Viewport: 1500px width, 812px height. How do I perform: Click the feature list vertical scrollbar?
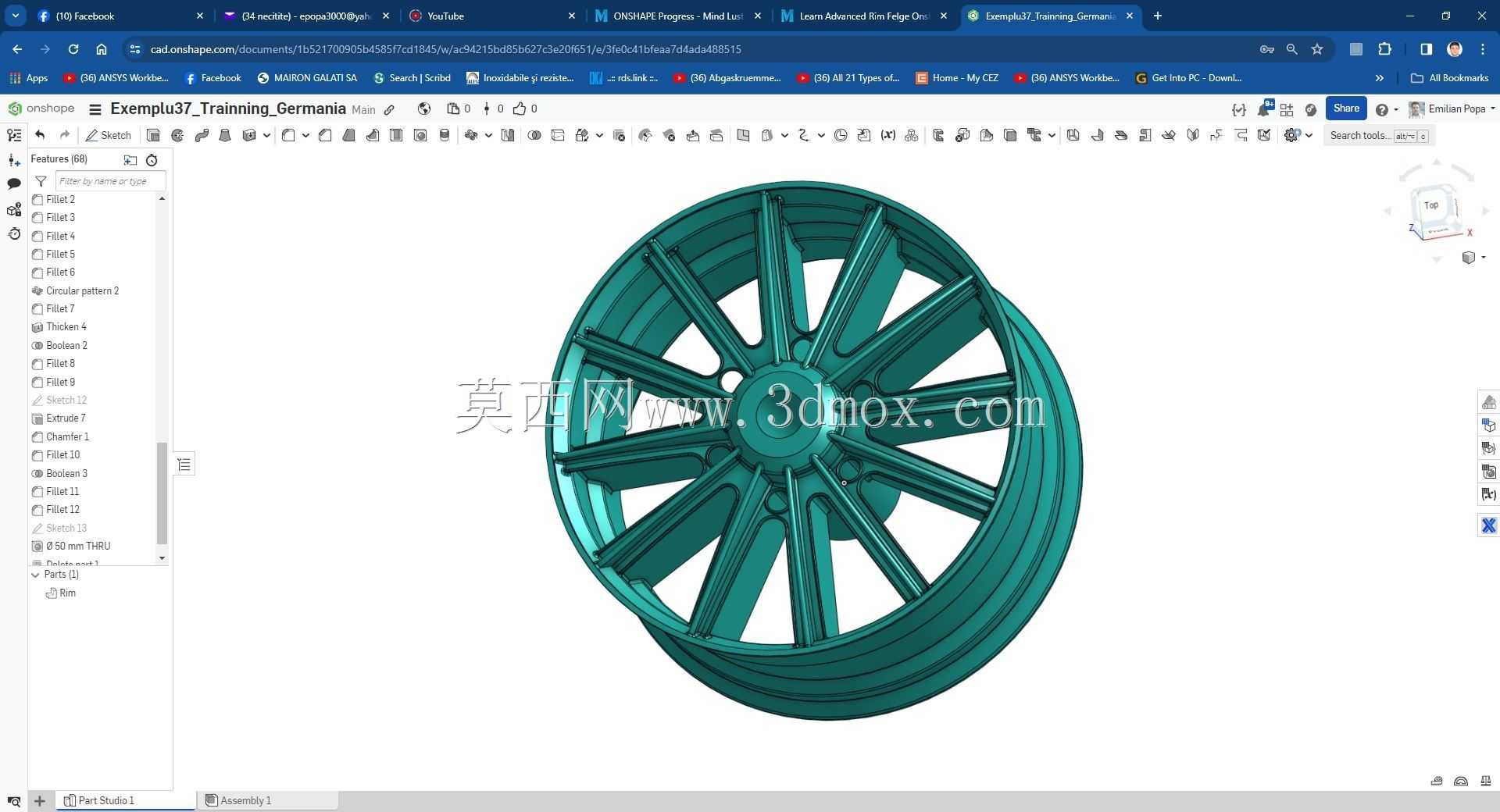pyautogui.click(x=162, y=492)
